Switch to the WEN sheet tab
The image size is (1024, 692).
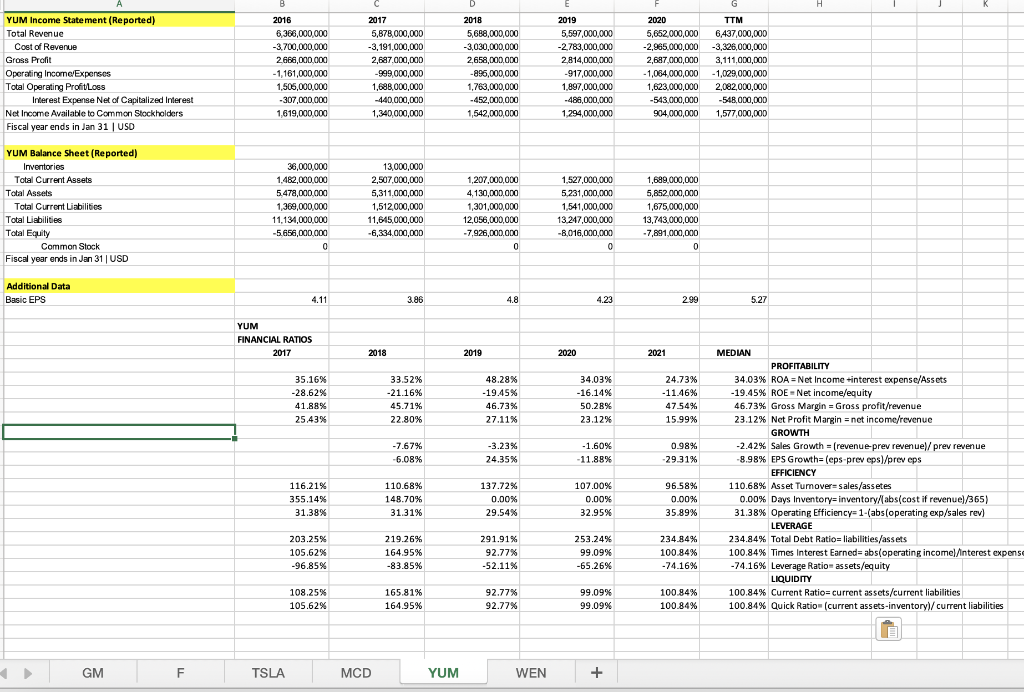(531, 672)
